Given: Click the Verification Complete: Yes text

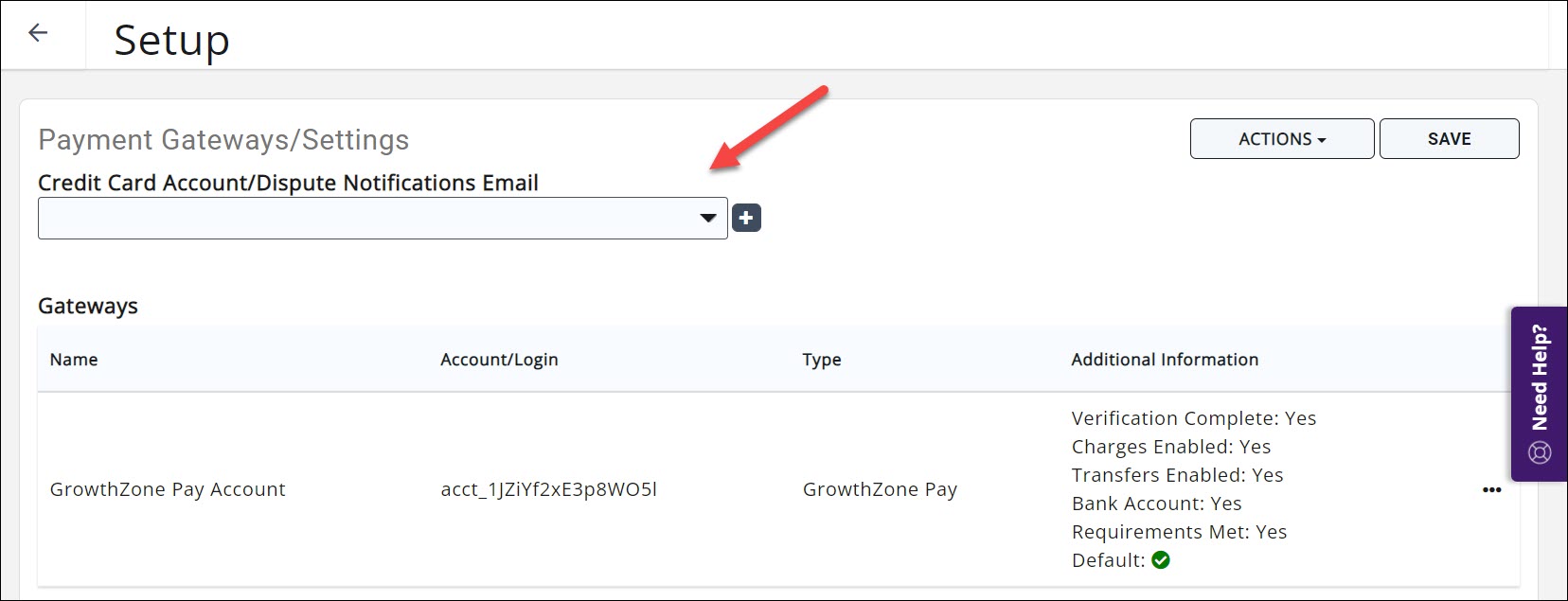Looking at the screenshot, I should (1193, 418).
